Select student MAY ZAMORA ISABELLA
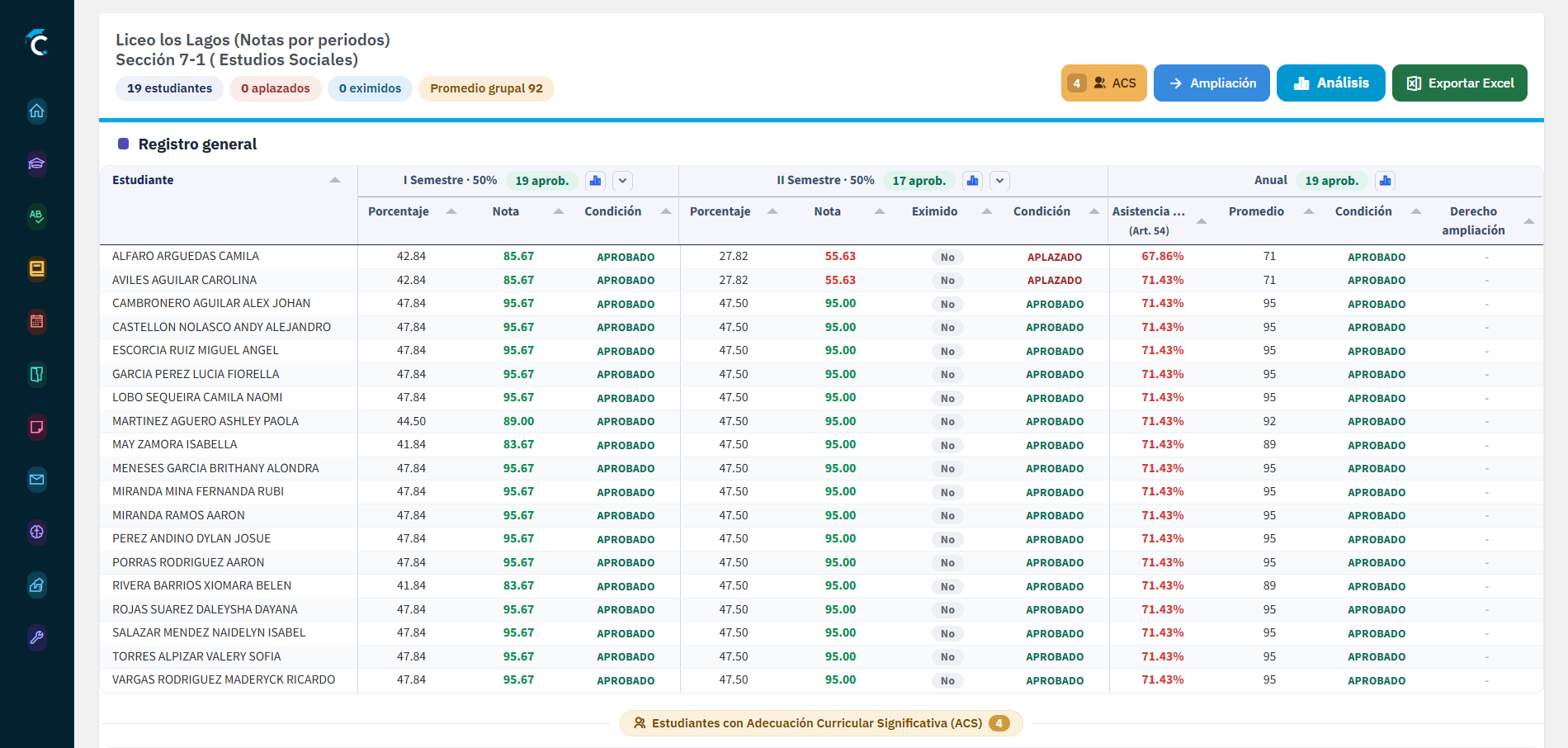1568x748 pixels. [174, 444]
